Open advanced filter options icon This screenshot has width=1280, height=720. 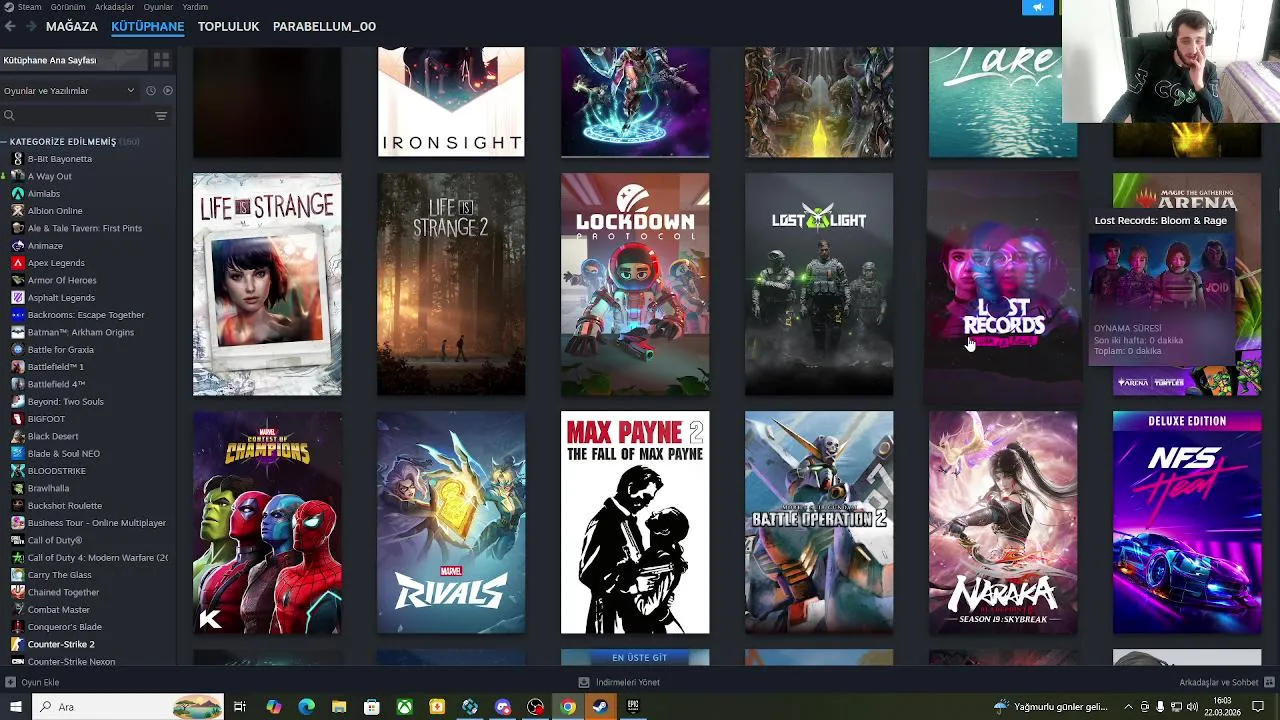click(161, 116)
